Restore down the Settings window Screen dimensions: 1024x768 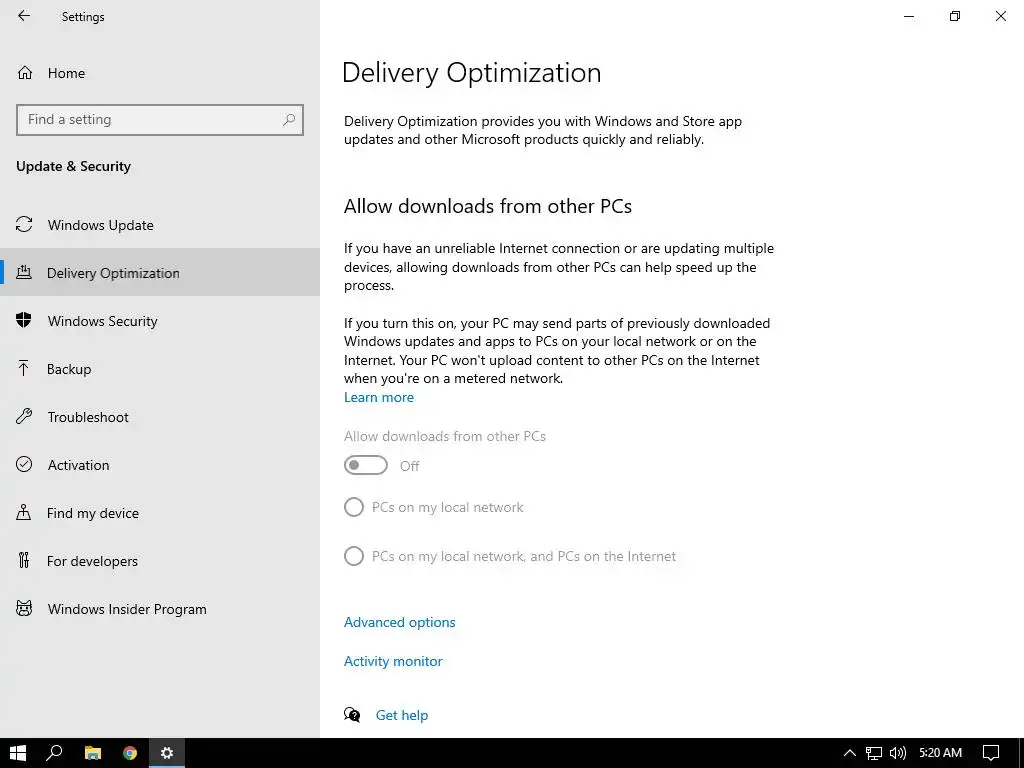pos(955,16)
